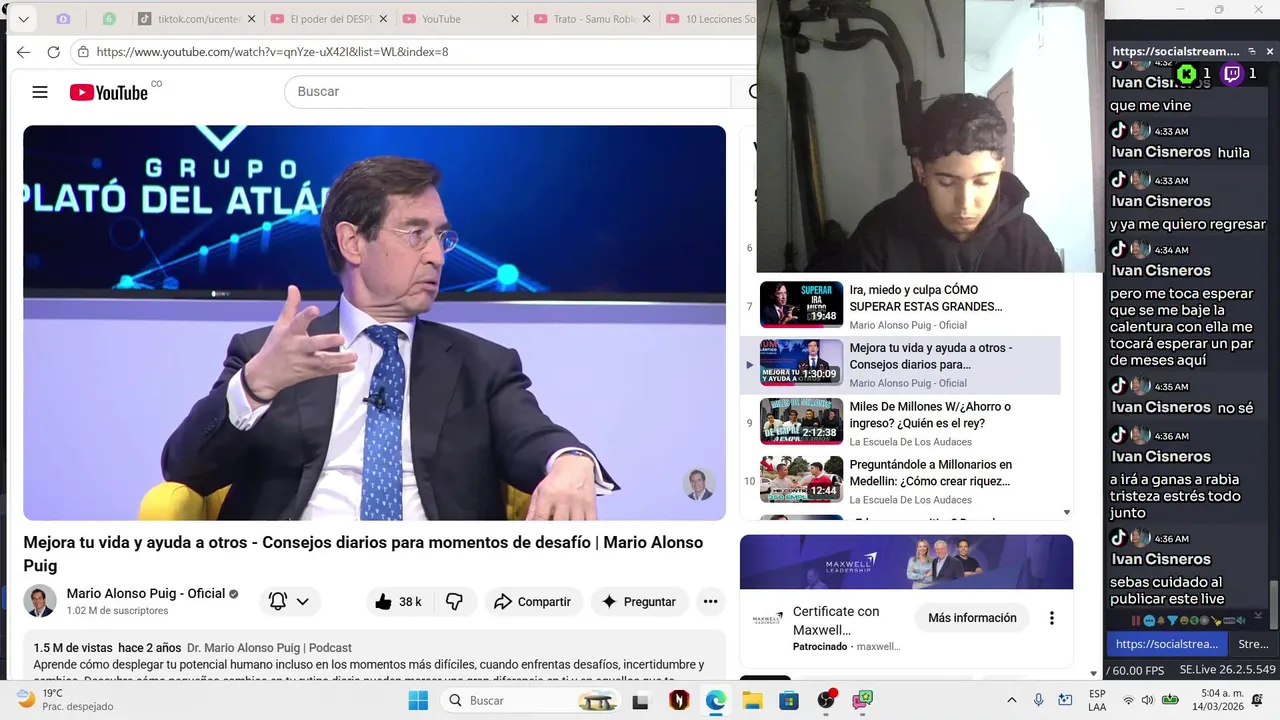Click the Twitch viewer count badge in chat overlay
The image size is (1280, 720).
tap(1240, 73)
